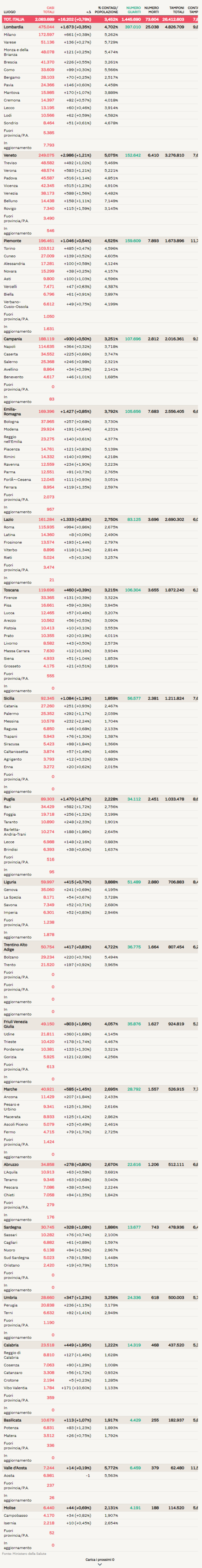Click the Potenza province name
The height and width of the screenshot is (1568, 202).
coord(11,1427)
